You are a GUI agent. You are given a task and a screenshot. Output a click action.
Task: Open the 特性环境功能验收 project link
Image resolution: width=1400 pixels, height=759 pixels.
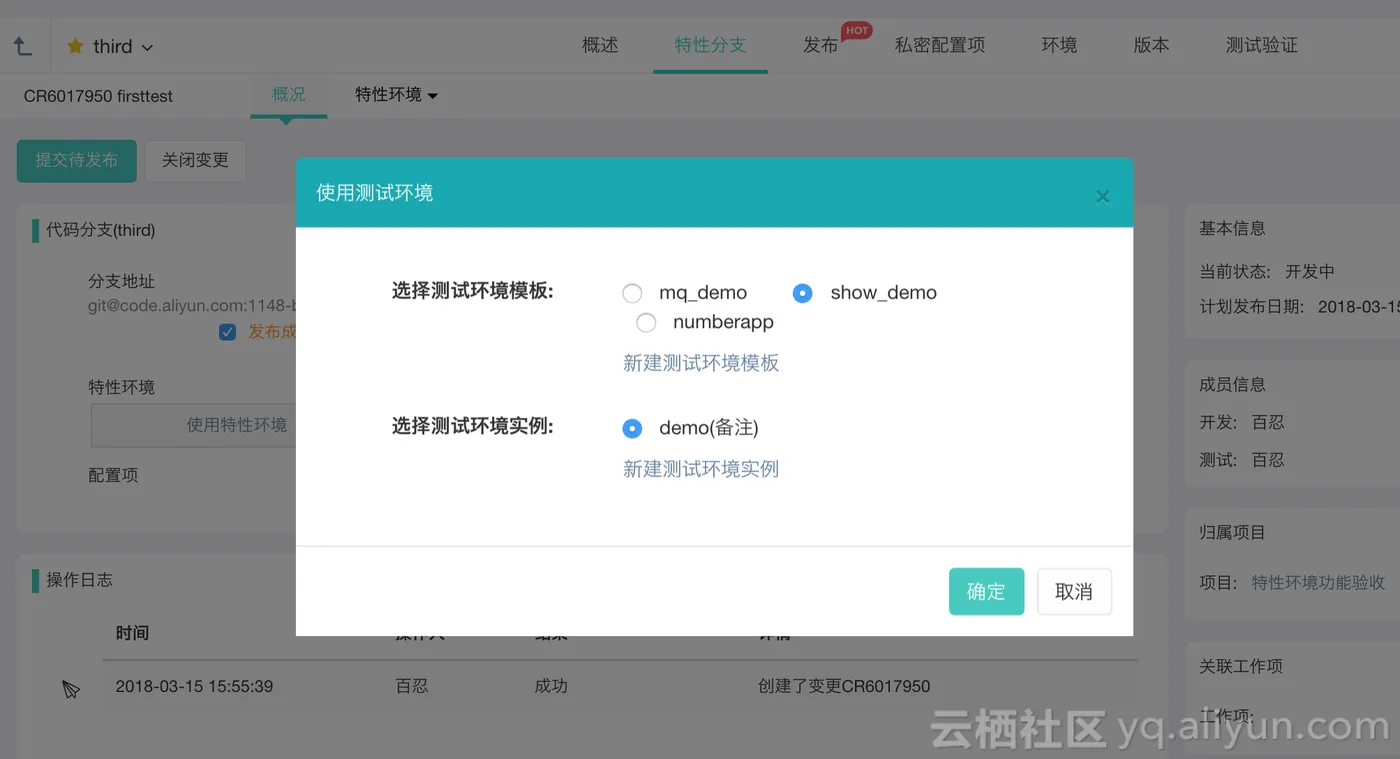click(x=1318, y=582)
